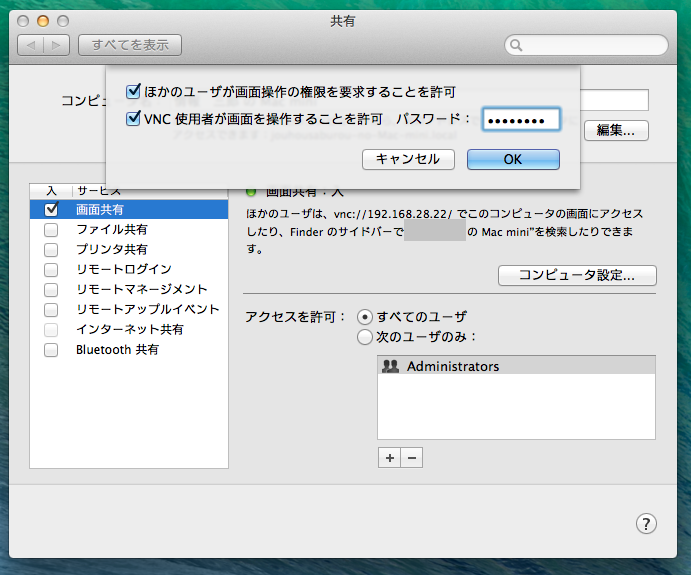Viewport: 691px width, 575px height.
Task: Click the VNC パスワード field
Action: [521, 119]
